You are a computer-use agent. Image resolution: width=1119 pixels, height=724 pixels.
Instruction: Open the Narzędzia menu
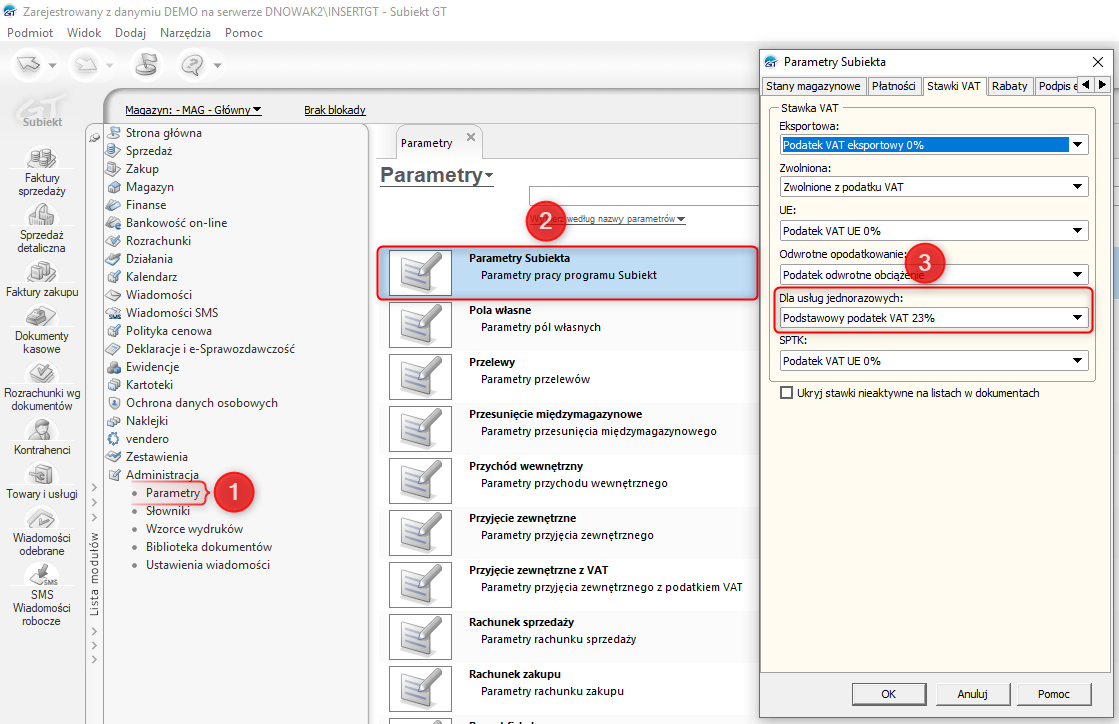pos(186,33)
